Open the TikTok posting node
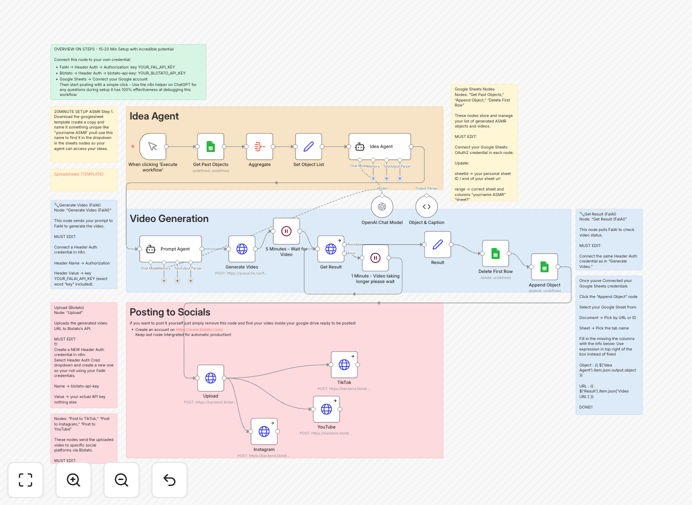This screenshot has width=692, height=505. coord(344,365)
